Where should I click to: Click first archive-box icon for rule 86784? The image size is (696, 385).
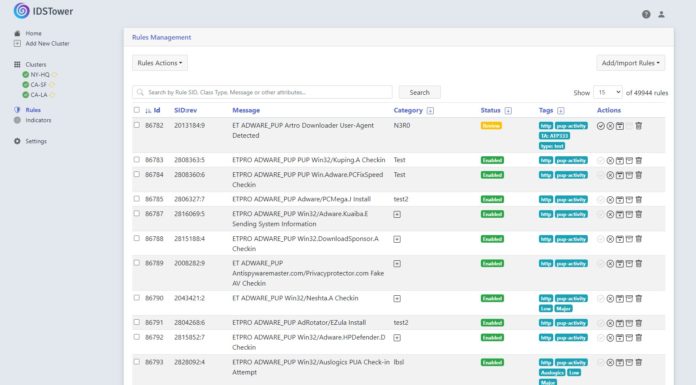(x=620, y=175)
